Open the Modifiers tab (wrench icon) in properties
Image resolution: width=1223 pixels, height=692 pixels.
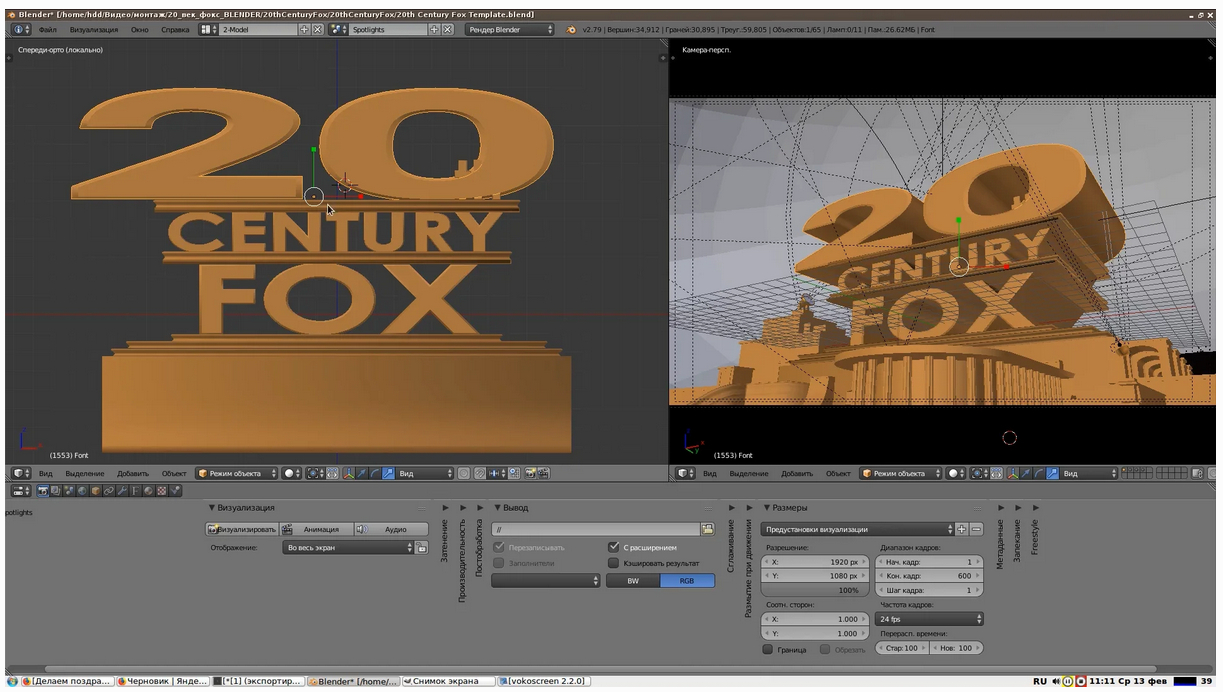point(122,491)
